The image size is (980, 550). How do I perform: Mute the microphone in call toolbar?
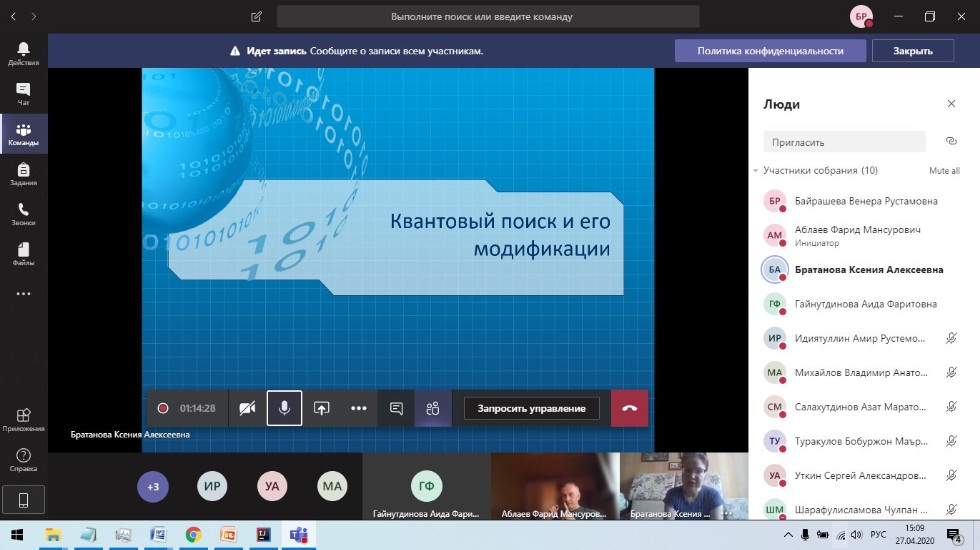284,408
